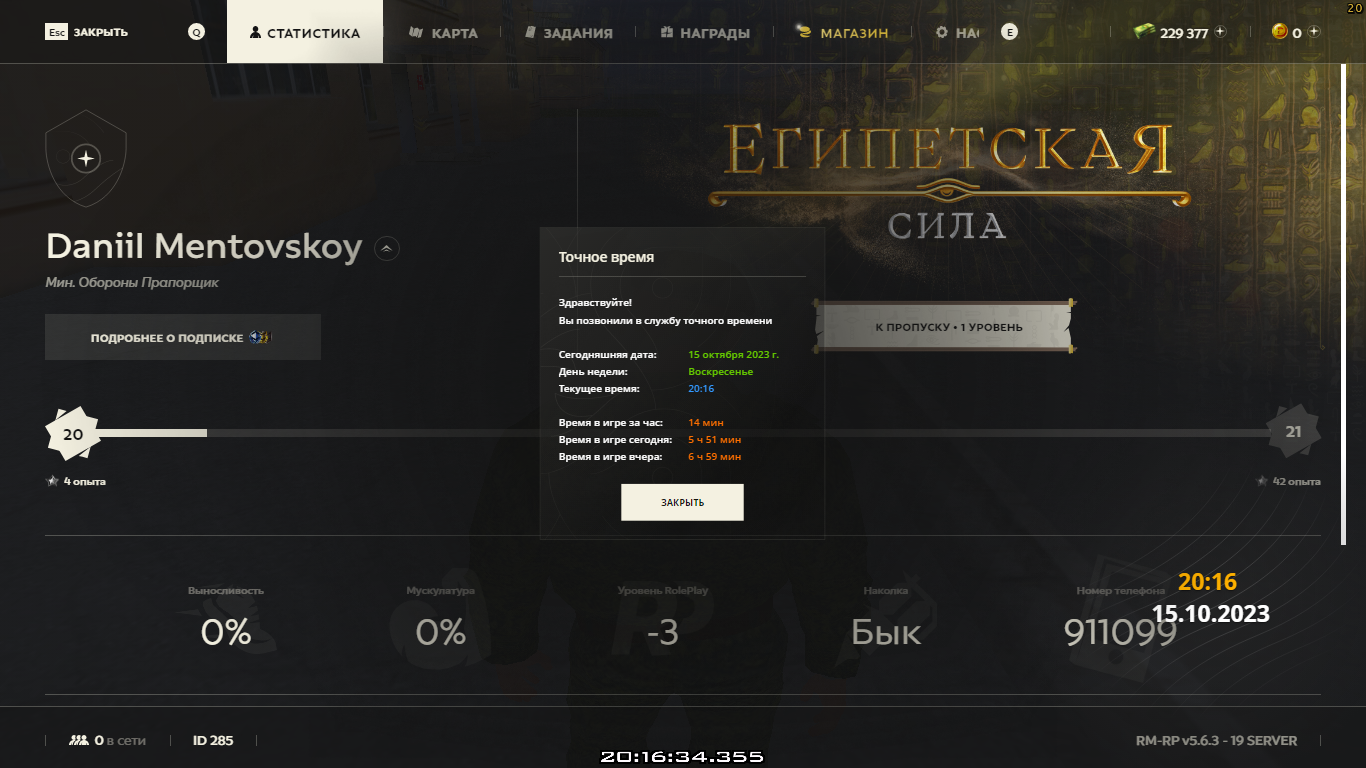Add gold coins using the plus icon
1366x768 pixels.
tap(1314, 32)
